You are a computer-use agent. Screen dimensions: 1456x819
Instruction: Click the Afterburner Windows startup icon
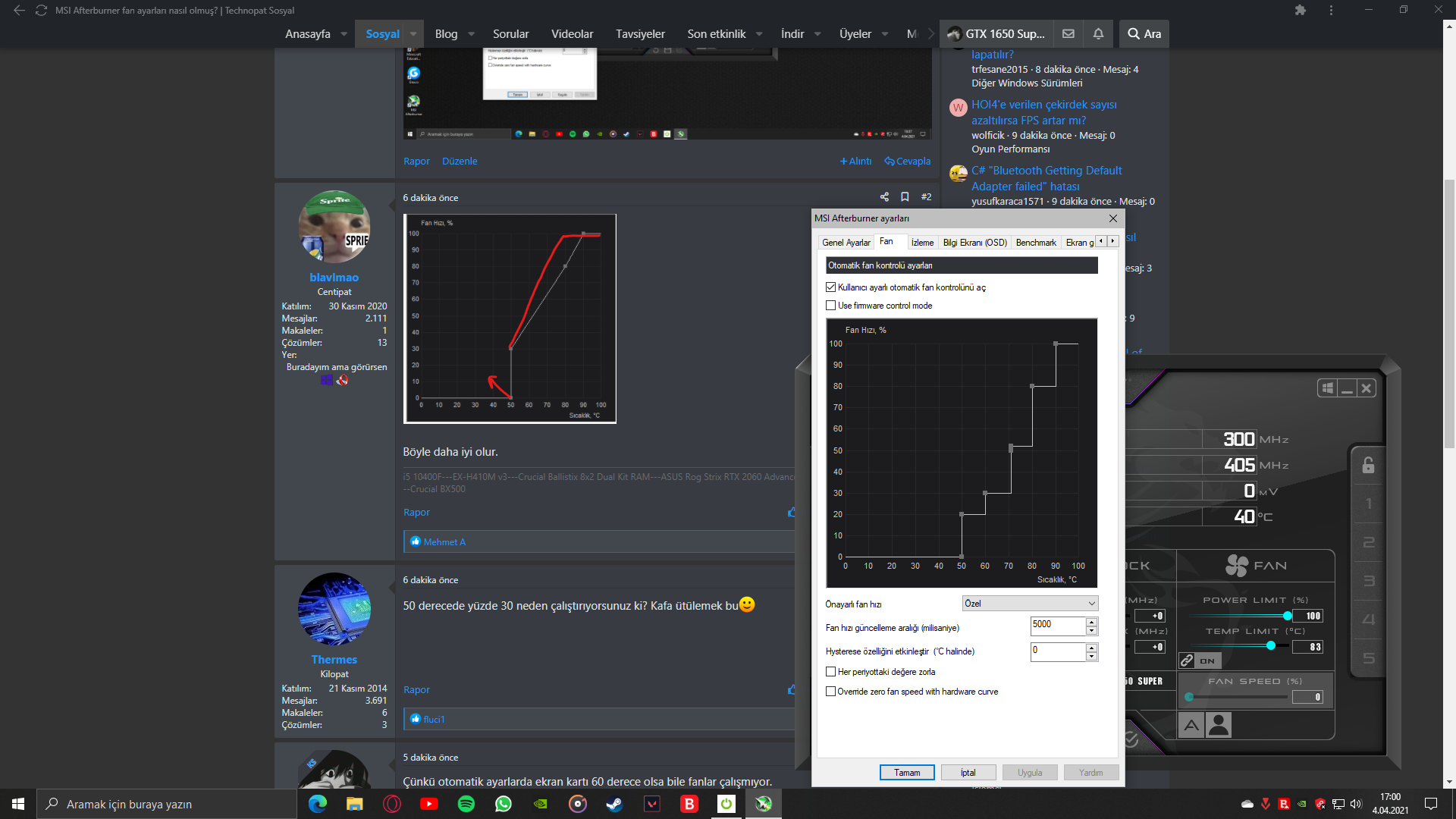coord(1327,388)
